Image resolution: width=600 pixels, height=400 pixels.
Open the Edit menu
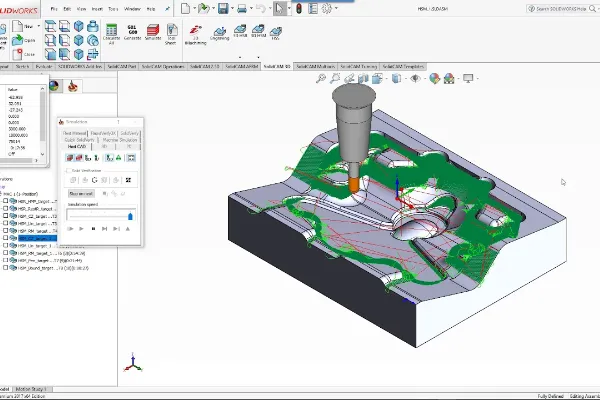coord(67,8)
